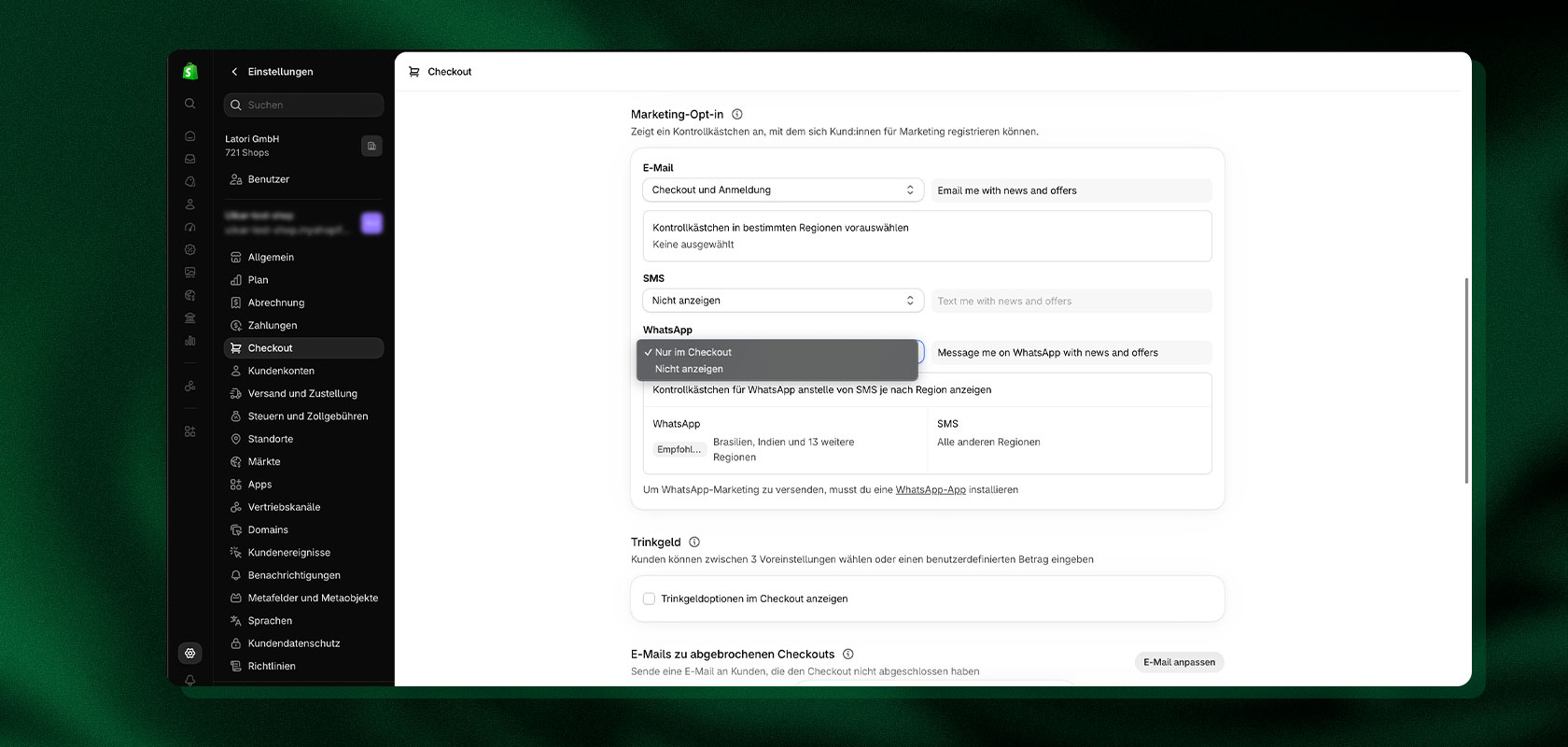Open search via the magnifier icon in the left rail
This screenshot has width=1568, height=747.
(190, 104)
